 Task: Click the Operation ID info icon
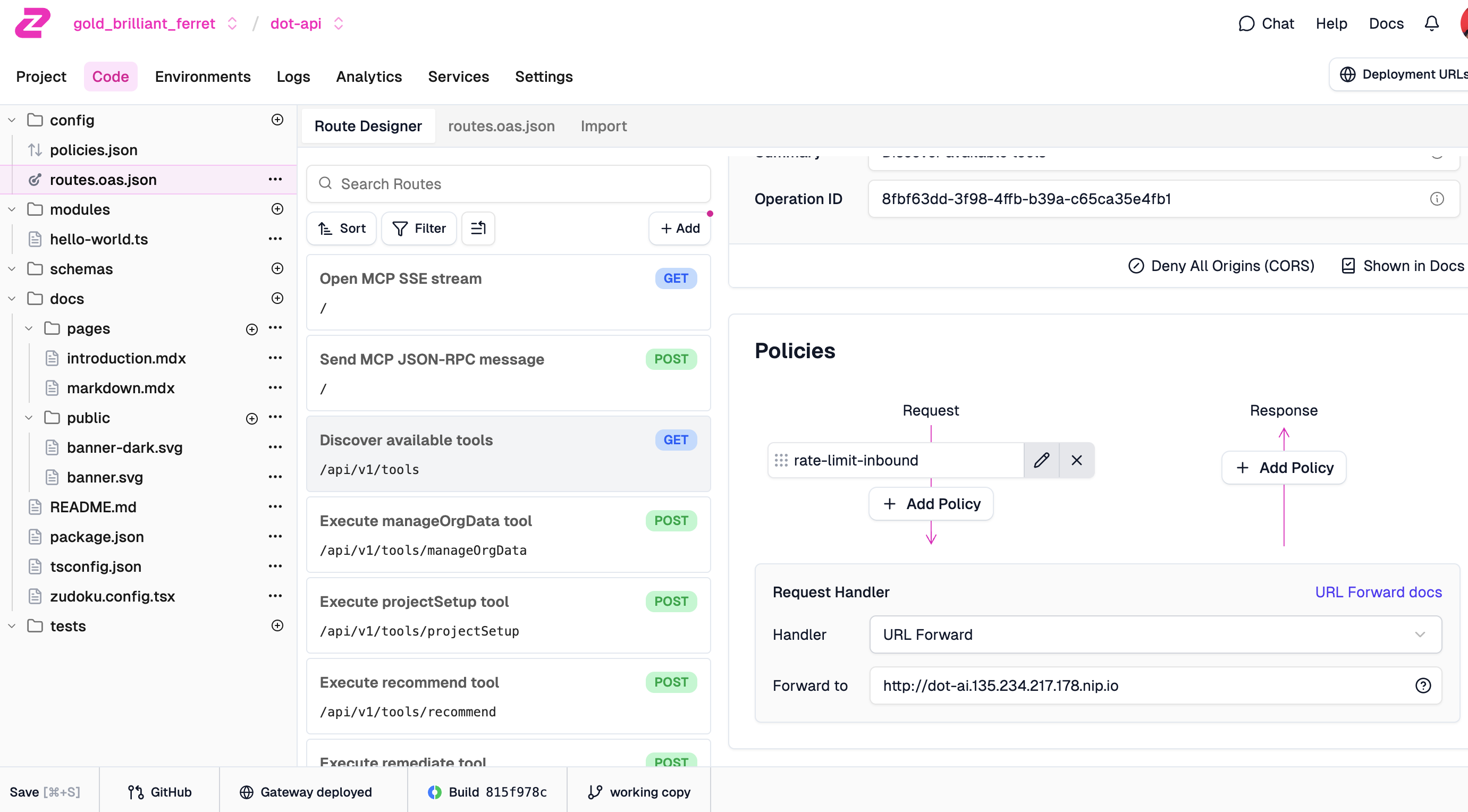[1437, 199]
